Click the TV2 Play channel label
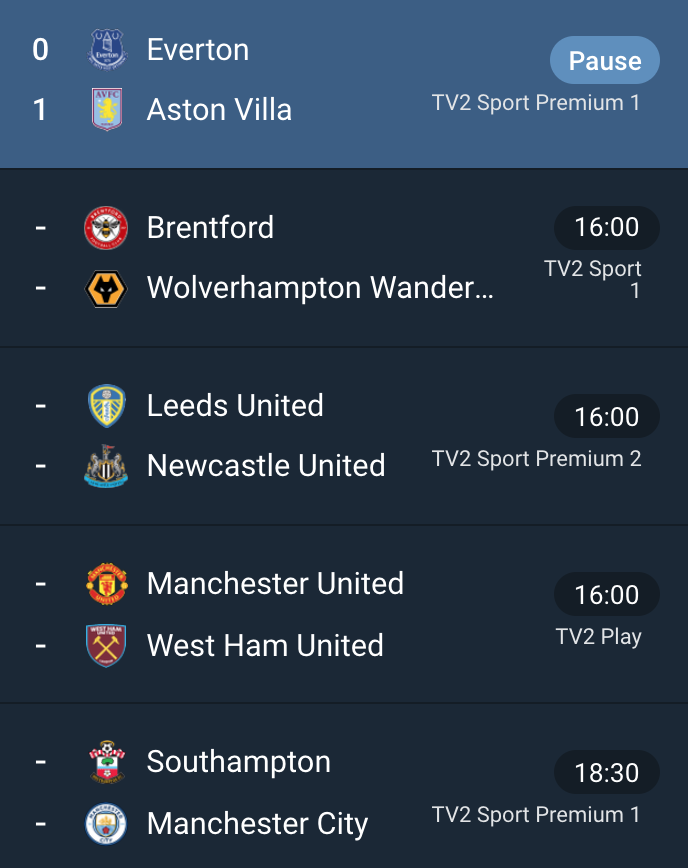This screenshot has width=688, height=868. (598, 637)
